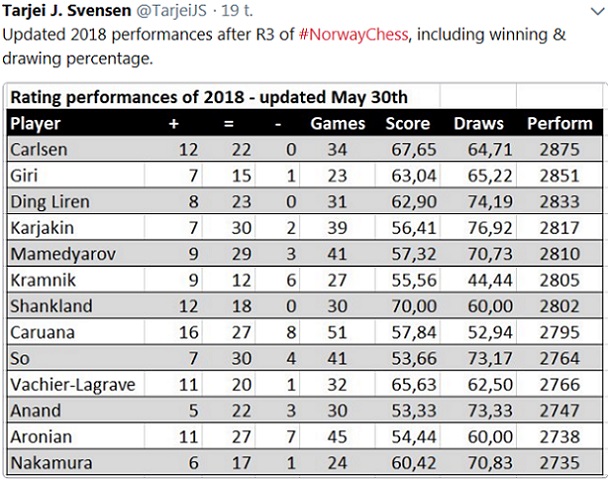Click the Score column header

pos(407,123)
